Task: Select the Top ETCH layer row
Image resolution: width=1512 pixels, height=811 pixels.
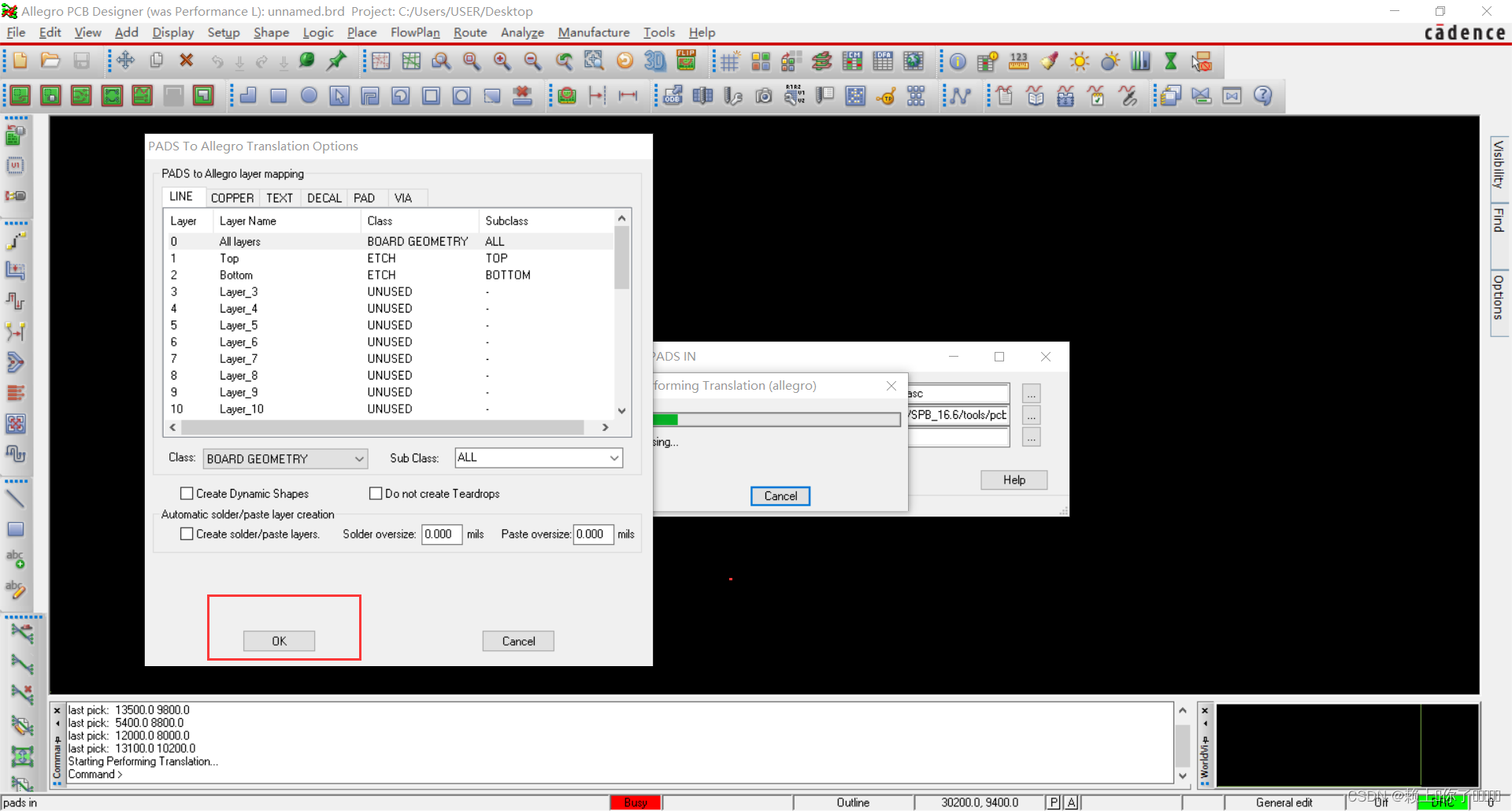Action: pos(389,258)
